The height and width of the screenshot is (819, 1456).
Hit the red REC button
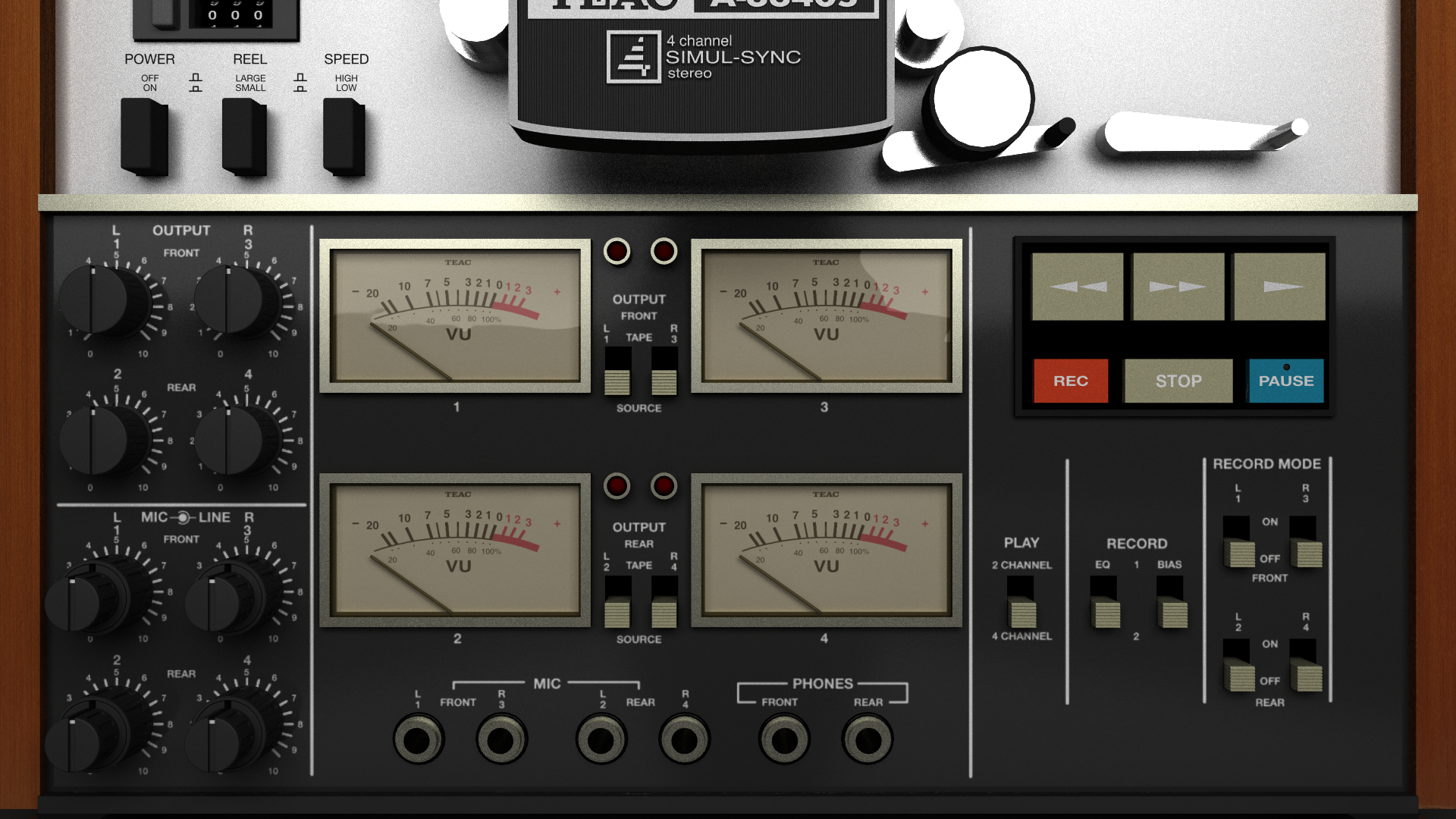[x=1070, y=381]
